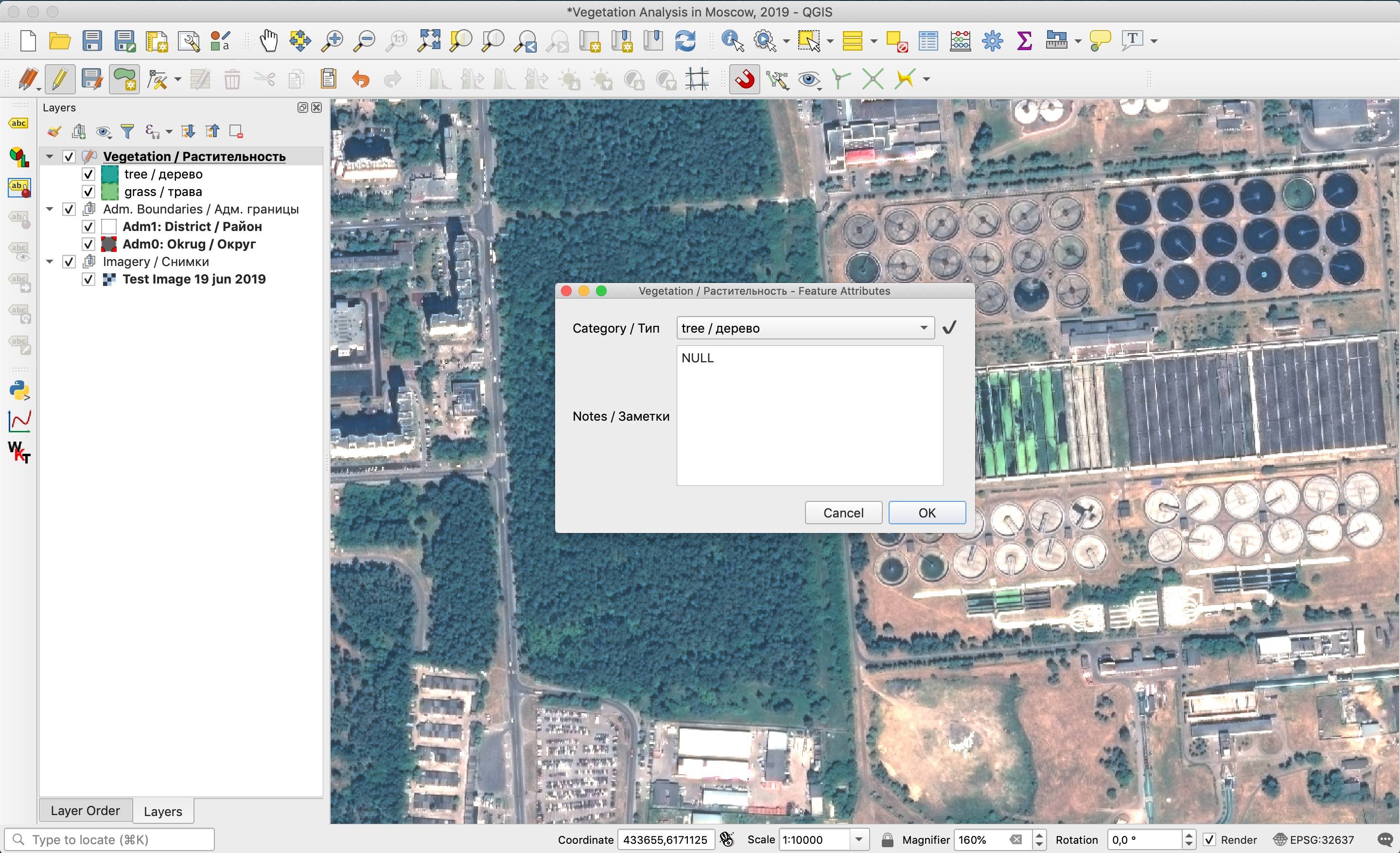
Task: Hide the Adm0: Okrug layer
Action: tap(88, 244)
